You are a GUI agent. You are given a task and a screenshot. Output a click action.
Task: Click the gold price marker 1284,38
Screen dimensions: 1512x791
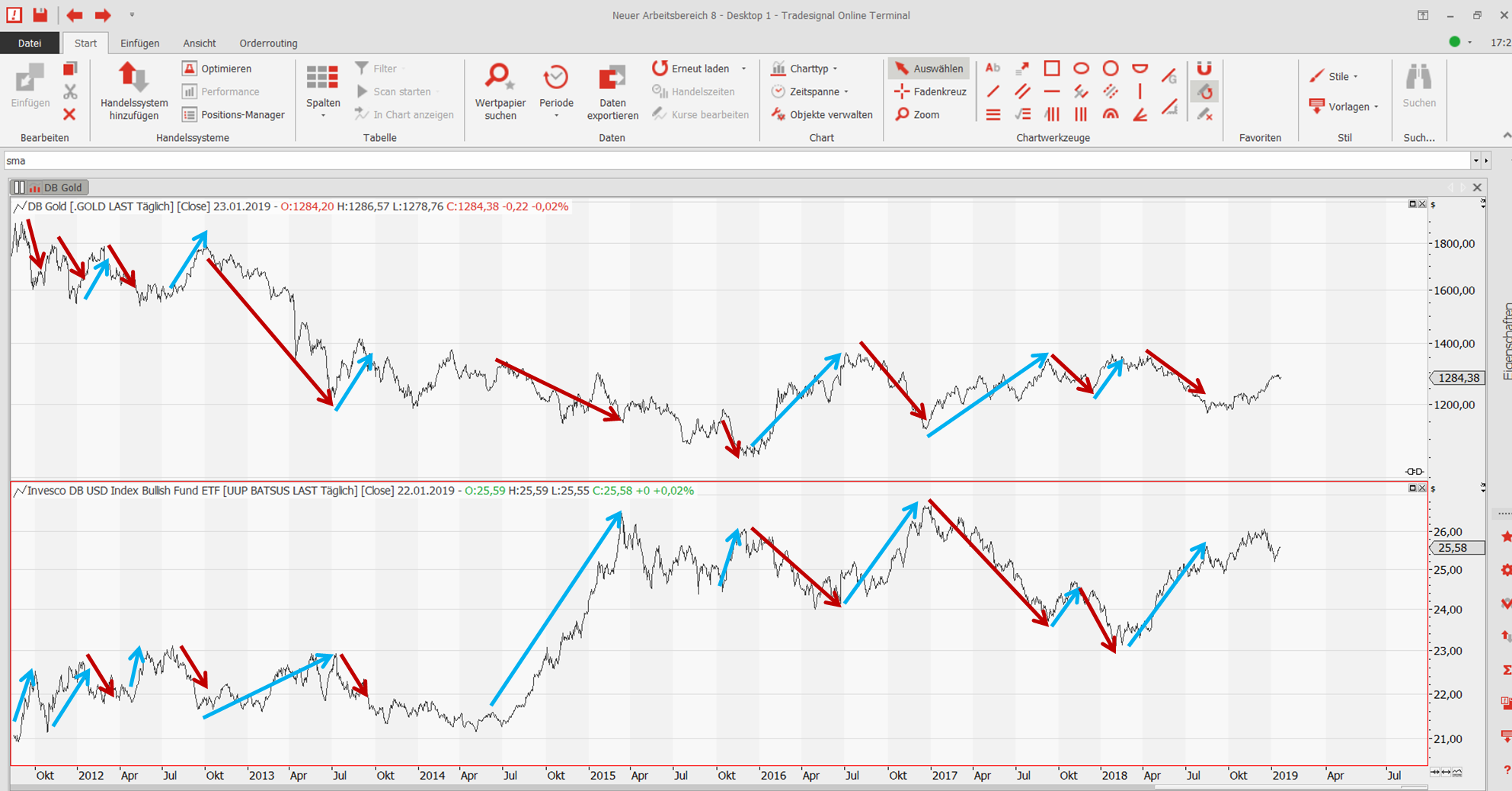coord(1458,378)
